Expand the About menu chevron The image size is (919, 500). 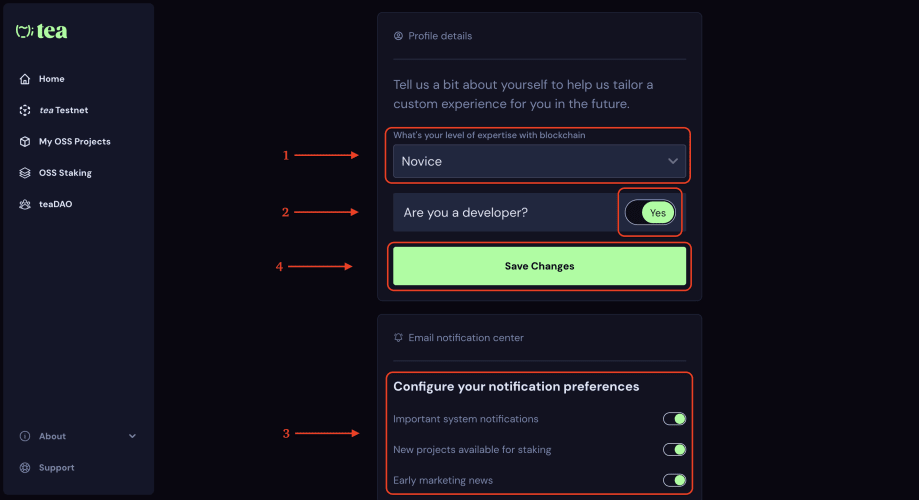point(133,436)
